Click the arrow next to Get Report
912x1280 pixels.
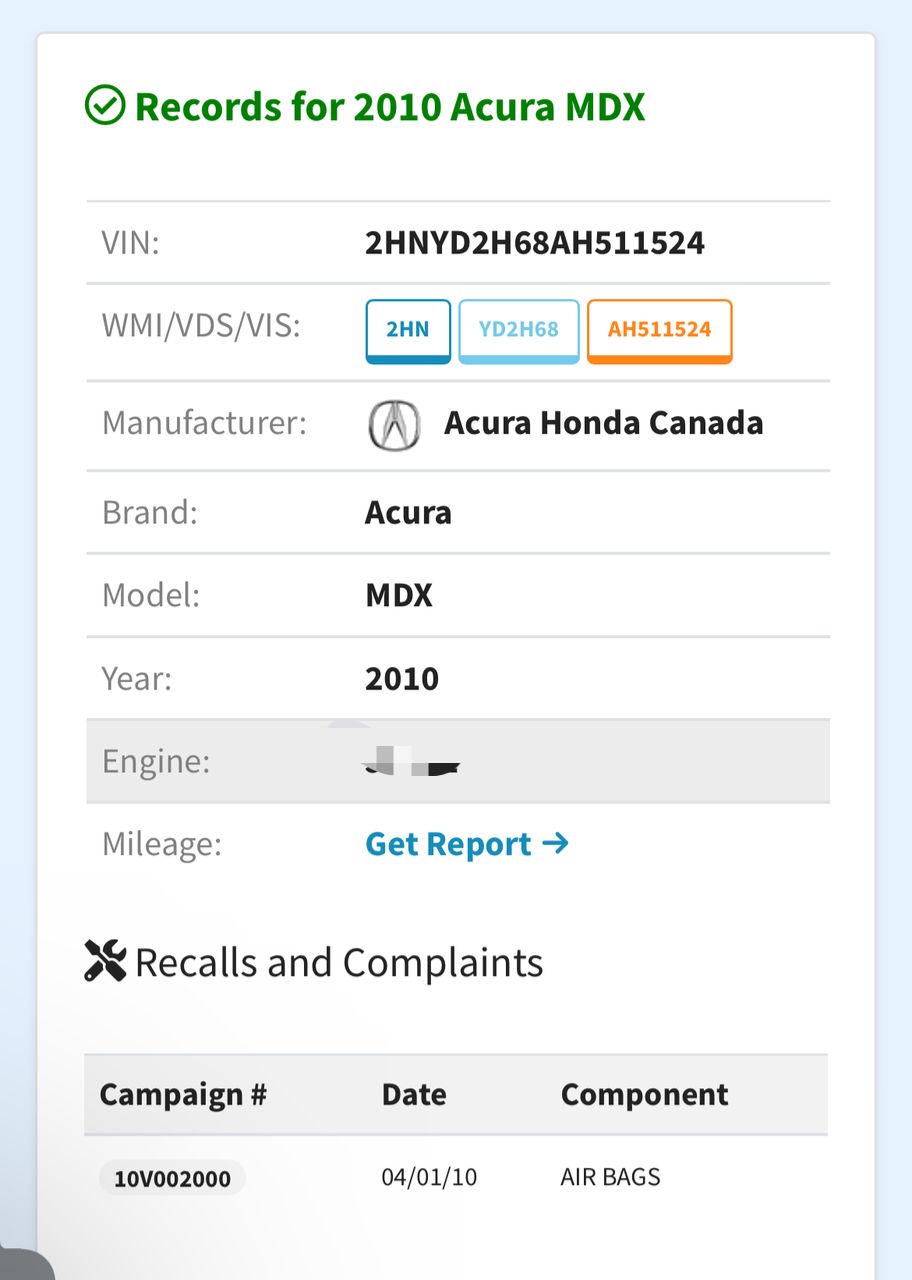pyautogui.click(x=555, y=844)
